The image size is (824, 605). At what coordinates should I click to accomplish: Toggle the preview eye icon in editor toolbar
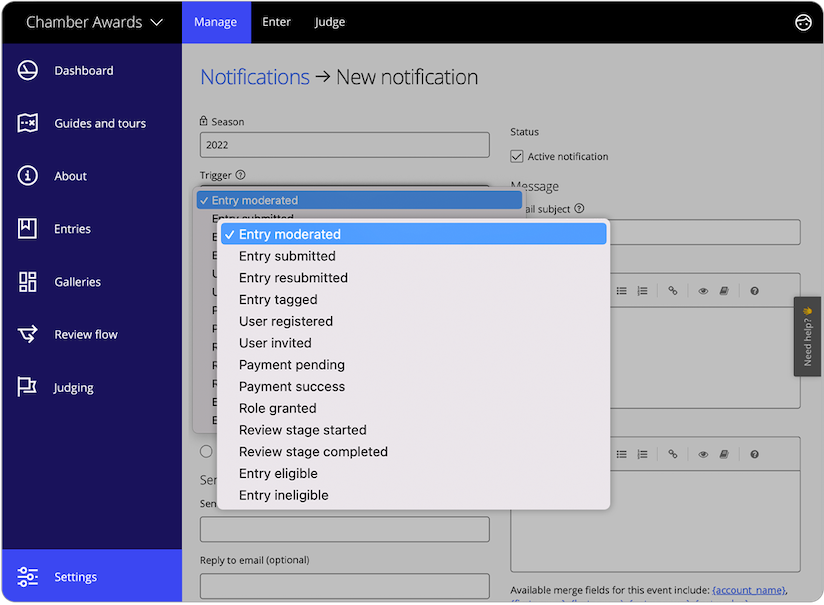pyautogui.click(x=703, y=290)
